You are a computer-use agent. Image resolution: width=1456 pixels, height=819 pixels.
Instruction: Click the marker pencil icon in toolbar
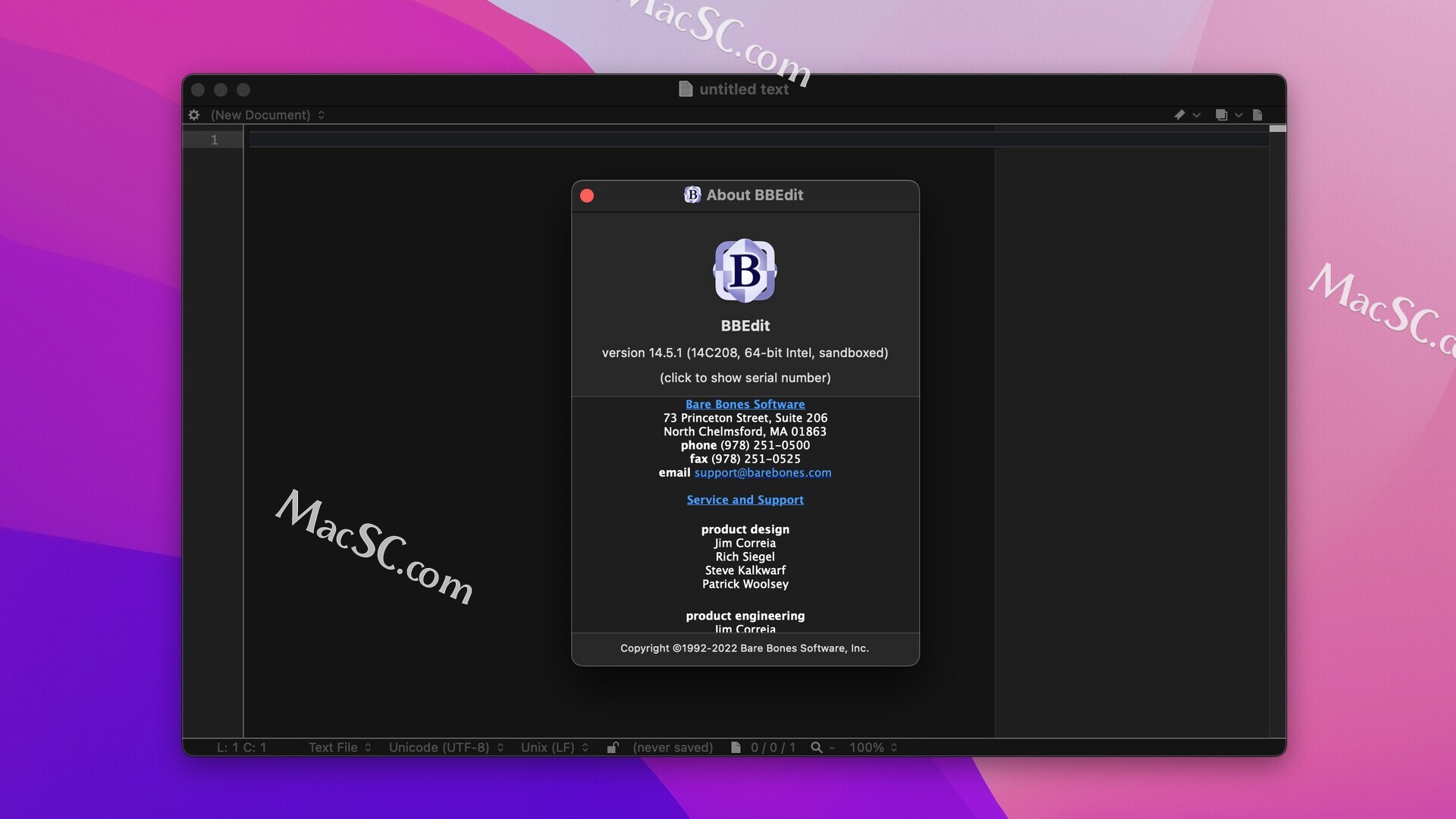pos(1179,115)
